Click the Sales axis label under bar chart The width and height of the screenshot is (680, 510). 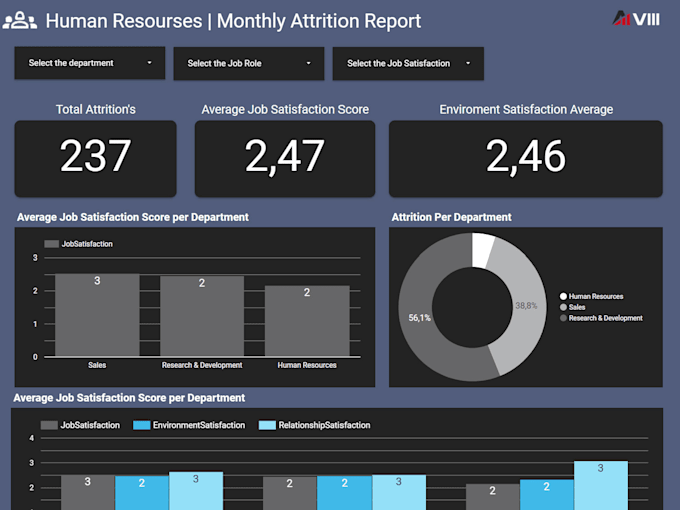pos(97,365)
